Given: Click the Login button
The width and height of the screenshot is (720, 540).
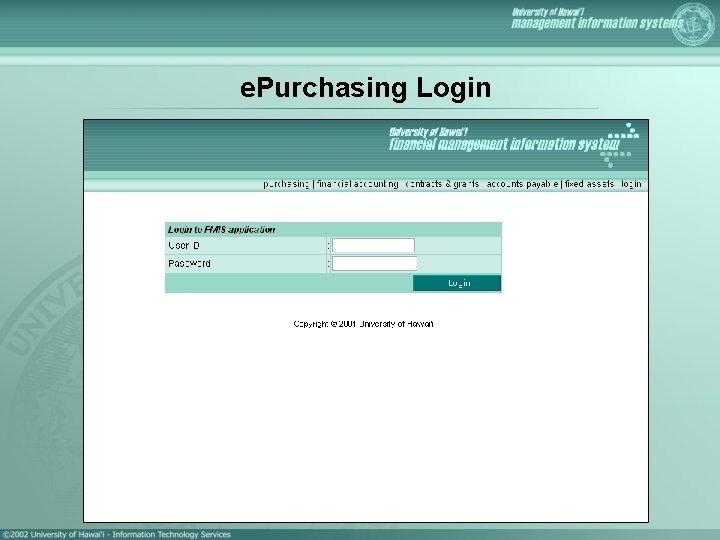Looking at the screenshot, I should click(x=457, y=283).
